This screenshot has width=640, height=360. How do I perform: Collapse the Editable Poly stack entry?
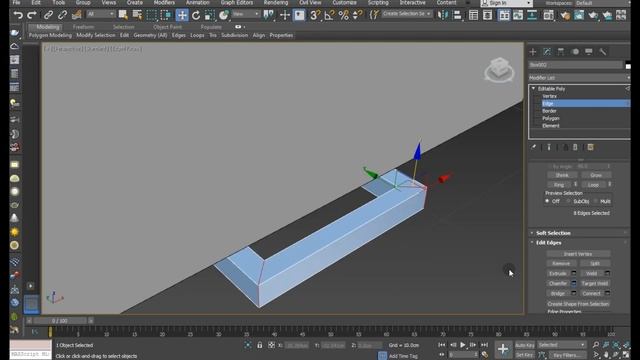[x=533, y=89]
